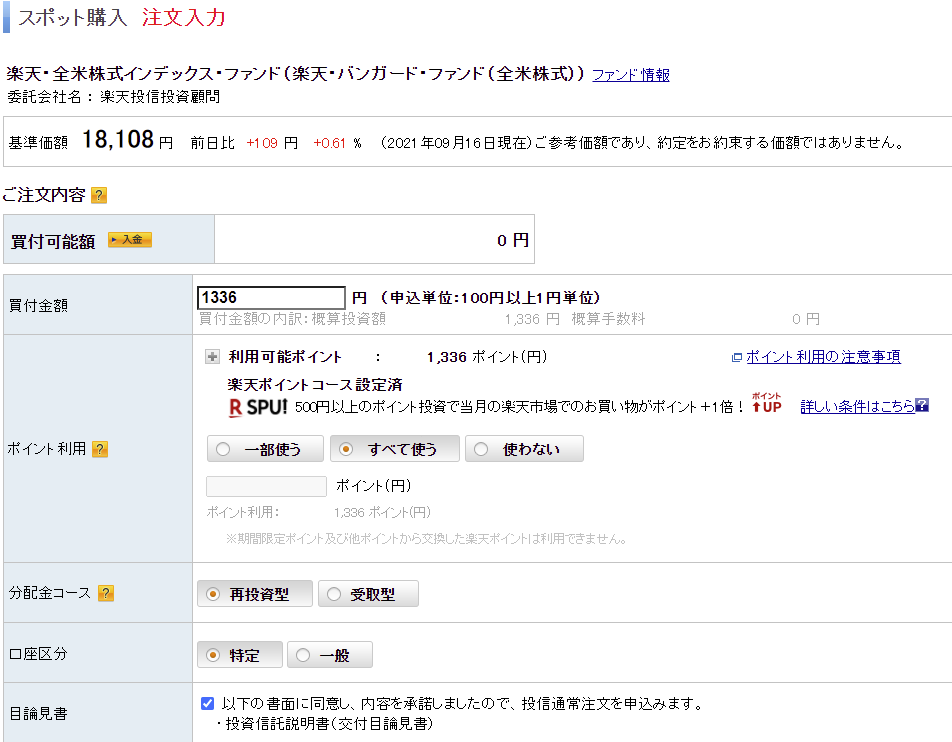The height and width of the screenshot is (742, 952).
Task: Toggle the 目論見書 agreement checkbox
Action: (207, 704)
